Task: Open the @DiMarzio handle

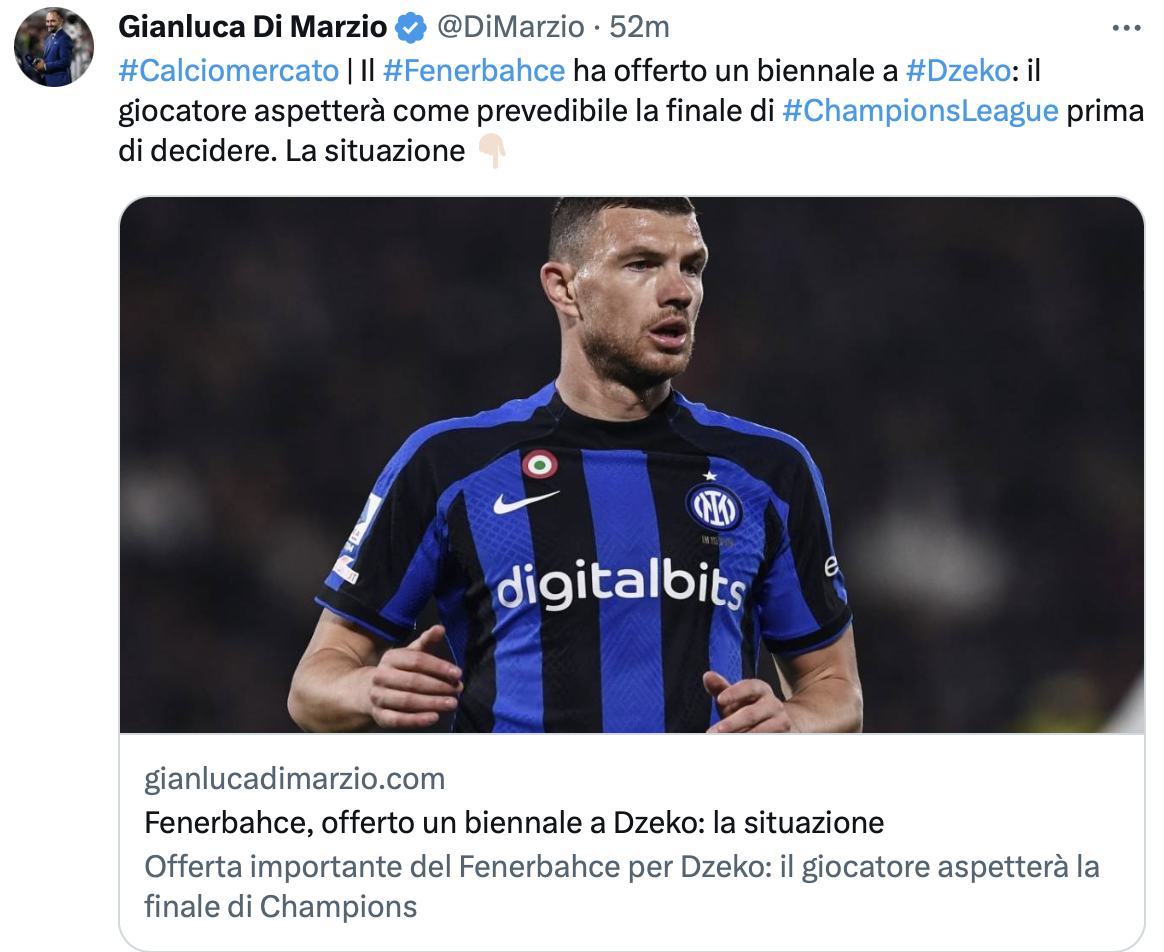Action: coord(510,27)
